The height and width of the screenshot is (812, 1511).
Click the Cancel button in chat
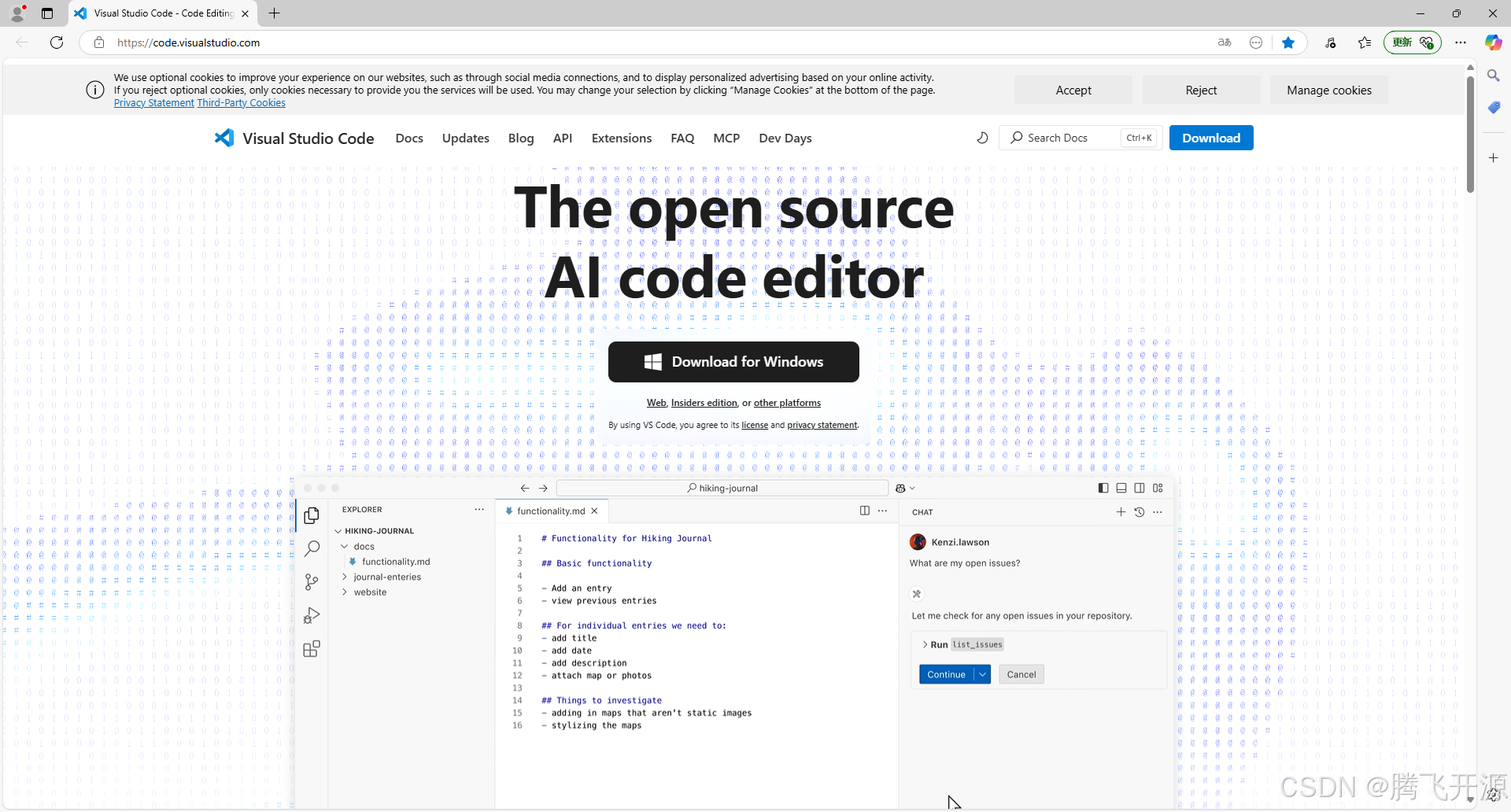(1021, 674)
